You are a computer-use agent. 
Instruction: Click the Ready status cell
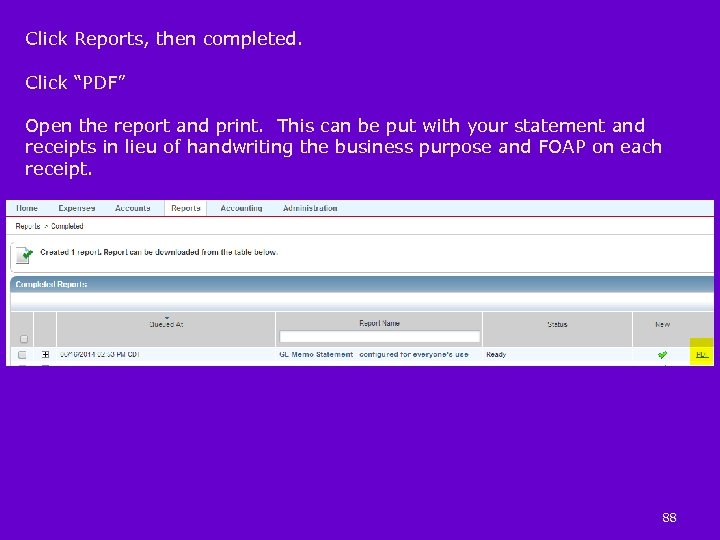click(496, 354)
